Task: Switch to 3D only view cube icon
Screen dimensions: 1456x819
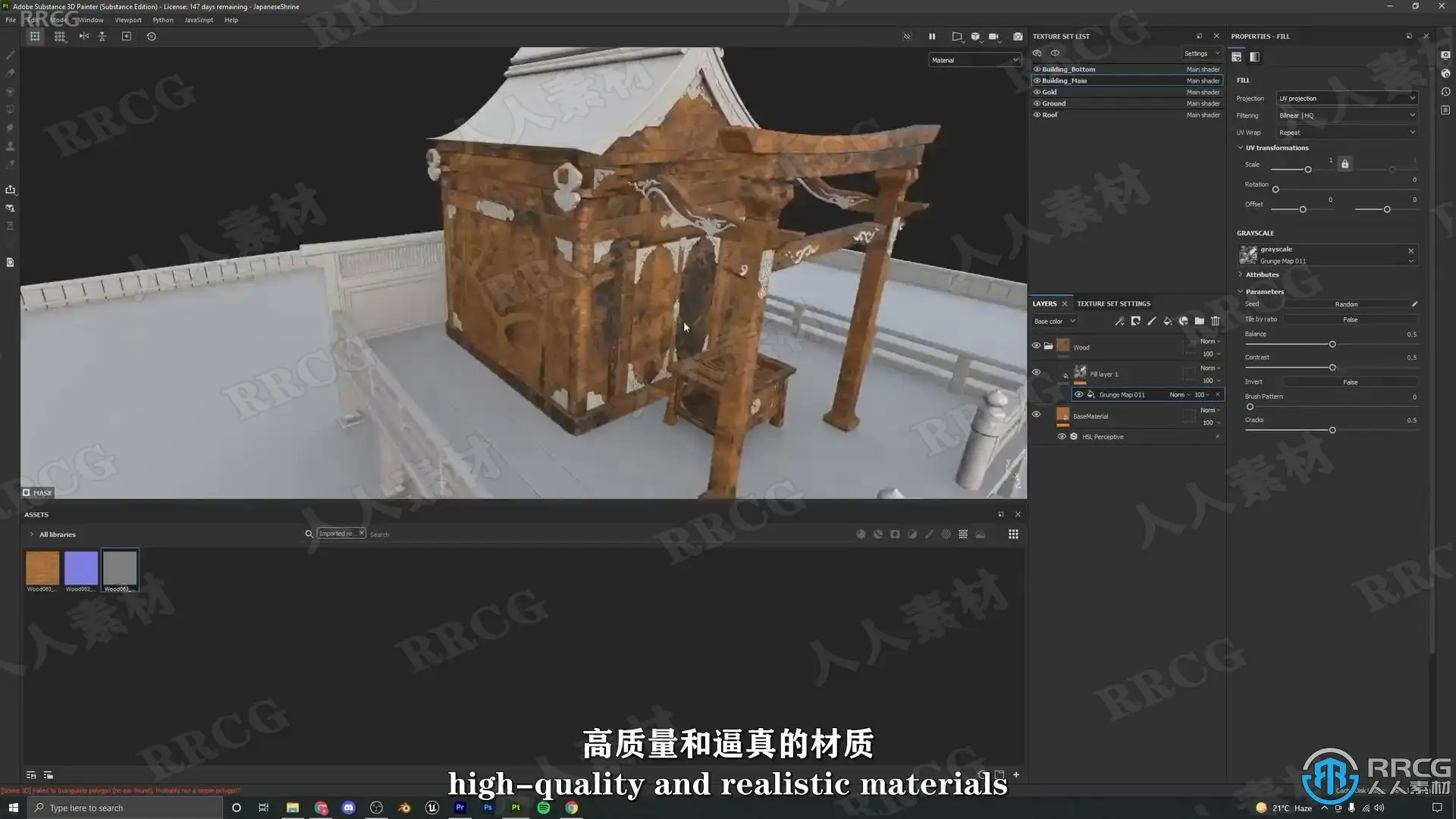Action: (x=975, y=36)
